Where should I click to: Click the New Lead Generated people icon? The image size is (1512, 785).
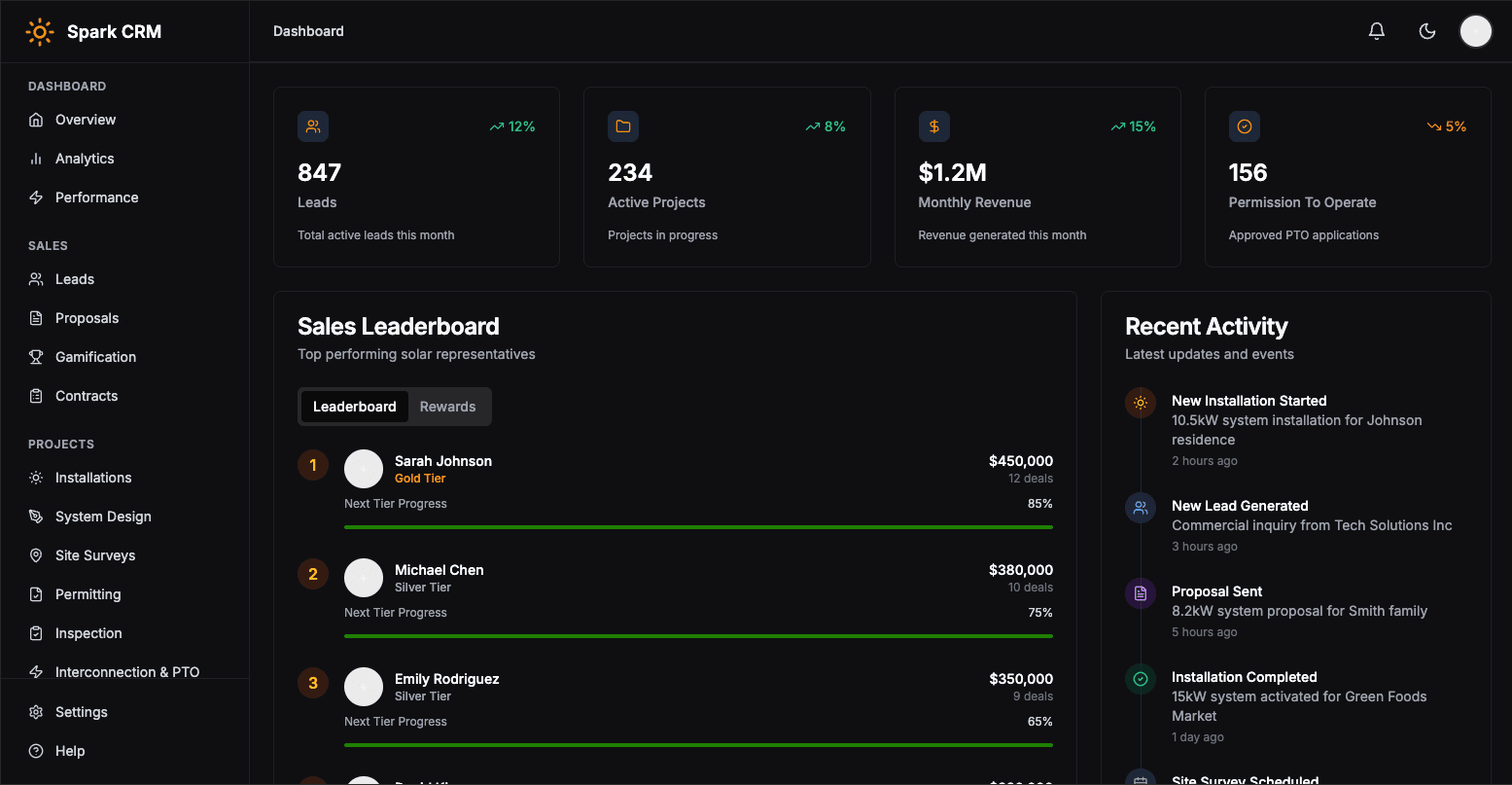(1141, 508)
